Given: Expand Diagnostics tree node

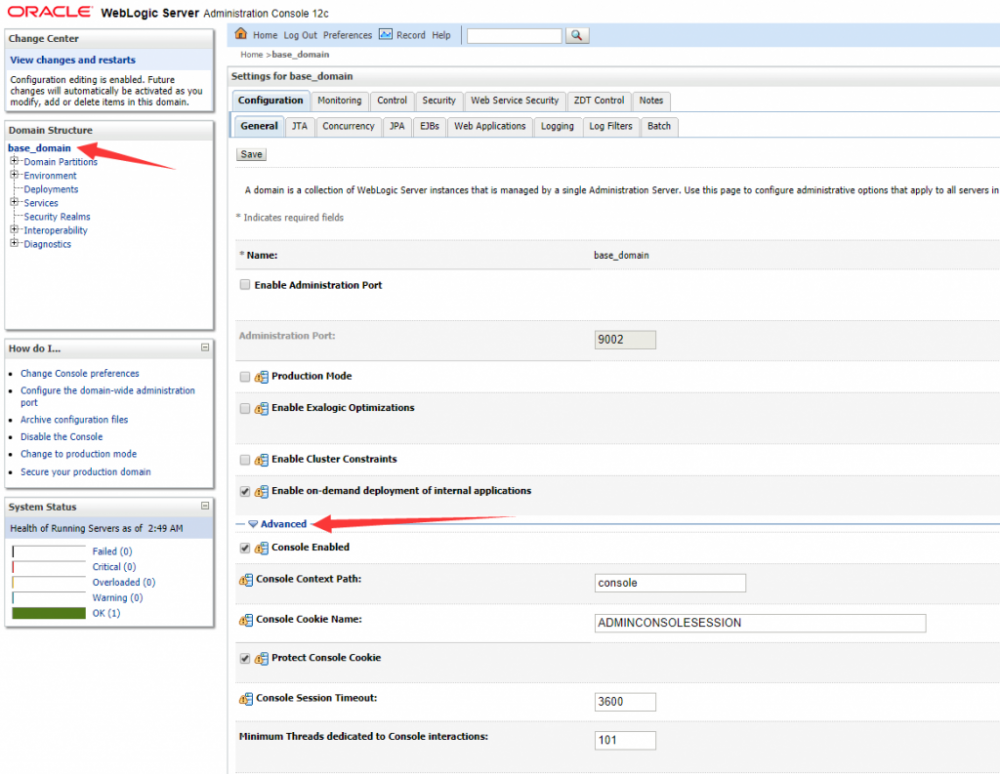Looking at the screenshot, I should click(x=14, y=243).
